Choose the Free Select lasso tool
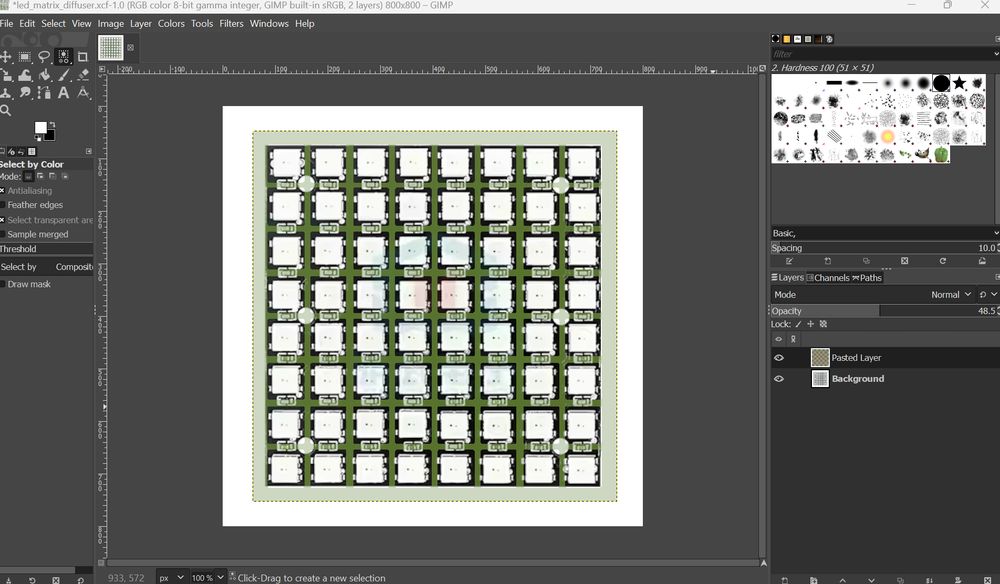Screen dimensions: 1000x584 (x=44, y=57)
